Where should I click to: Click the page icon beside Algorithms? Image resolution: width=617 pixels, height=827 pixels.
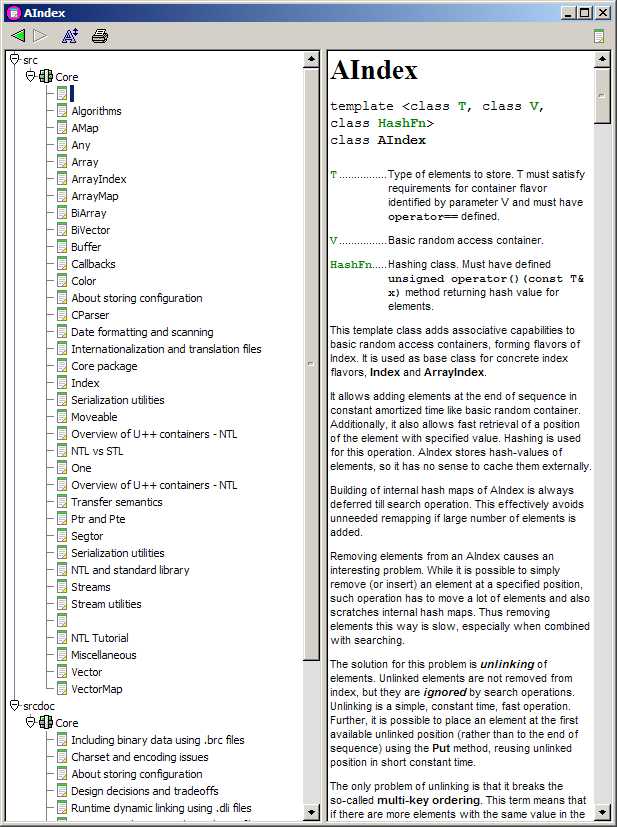coord(62,111)
